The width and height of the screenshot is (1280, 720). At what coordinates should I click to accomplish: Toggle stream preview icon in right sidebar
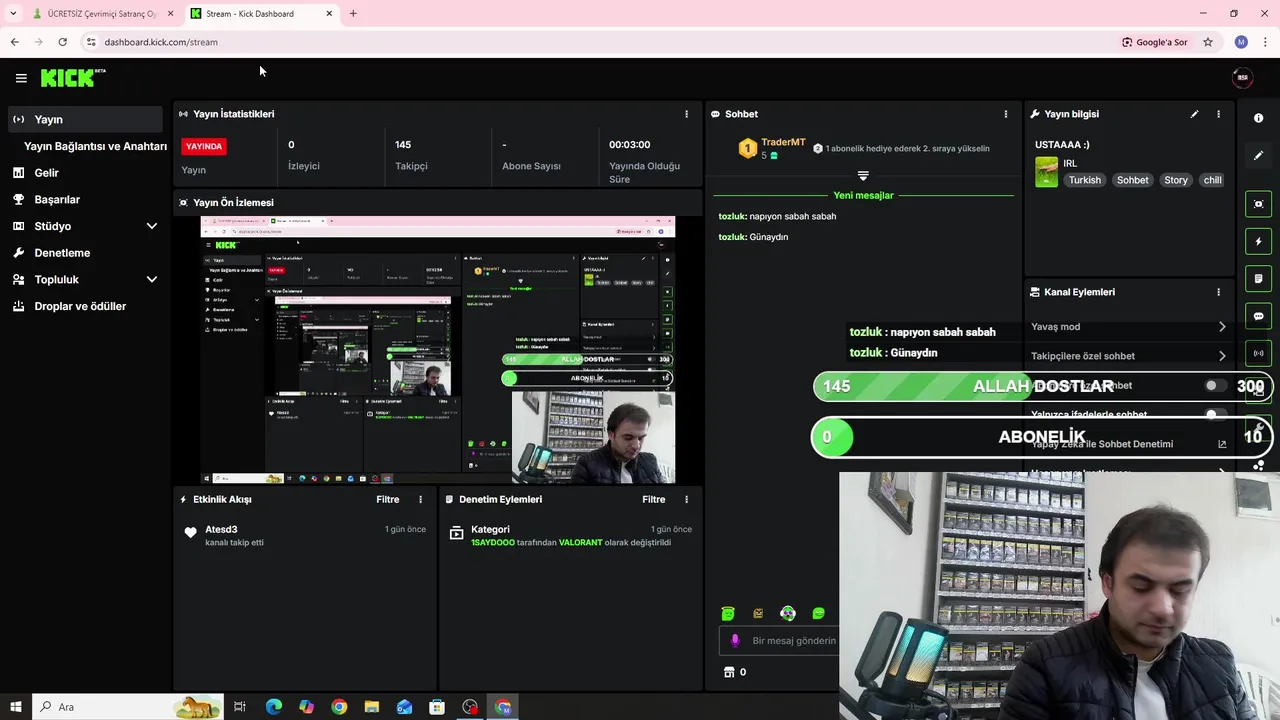(1258, 204)
